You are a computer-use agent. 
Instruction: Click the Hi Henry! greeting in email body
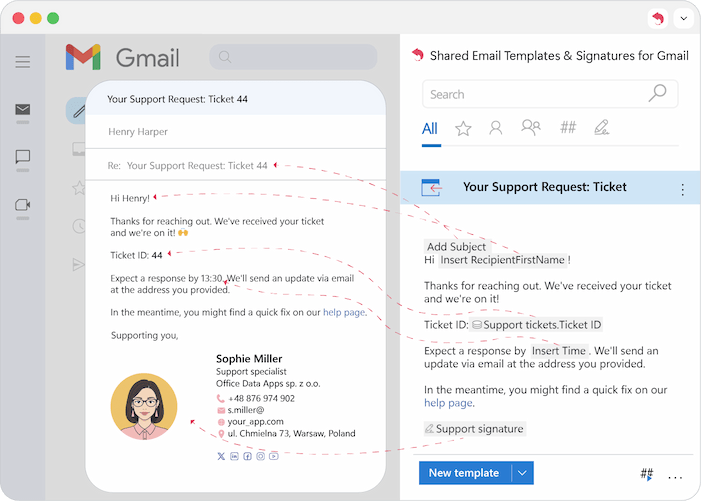click(130, 198)
